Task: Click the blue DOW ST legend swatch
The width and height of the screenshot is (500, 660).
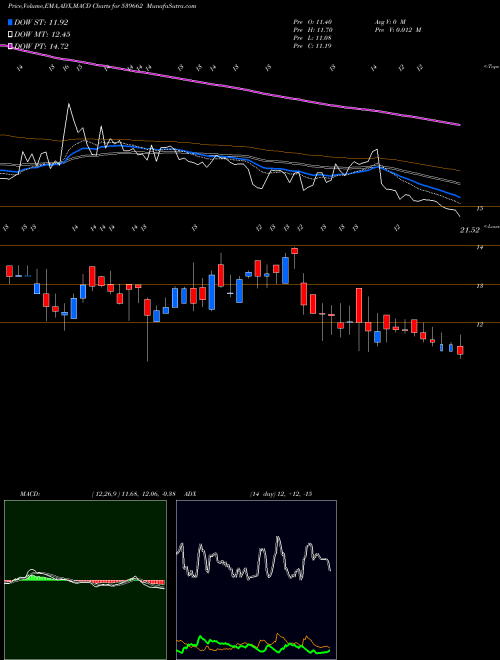Action: click(x=11, y=22)
